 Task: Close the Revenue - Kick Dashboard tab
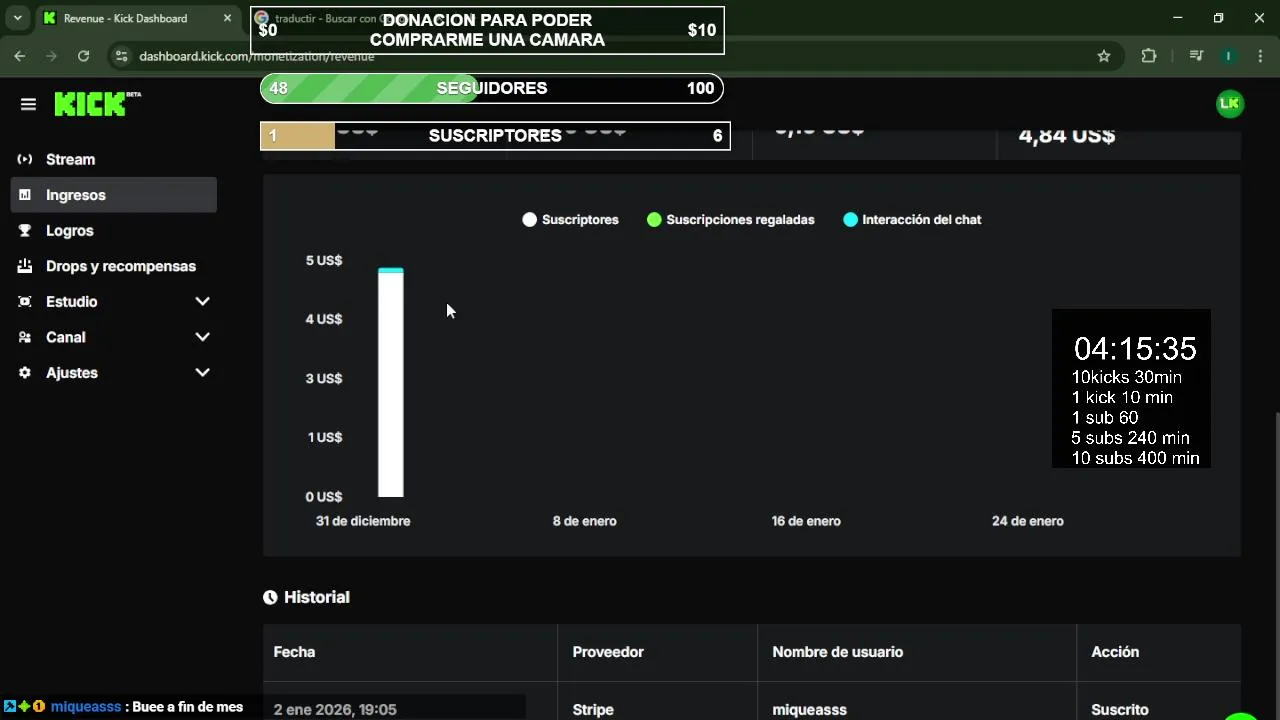tap(227, 18)
